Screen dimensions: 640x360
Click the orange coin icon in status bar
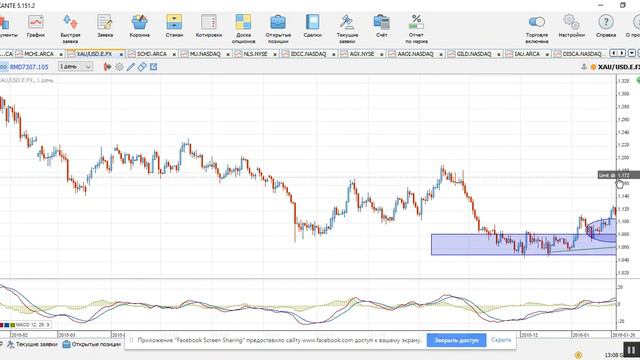coord(578,355)
